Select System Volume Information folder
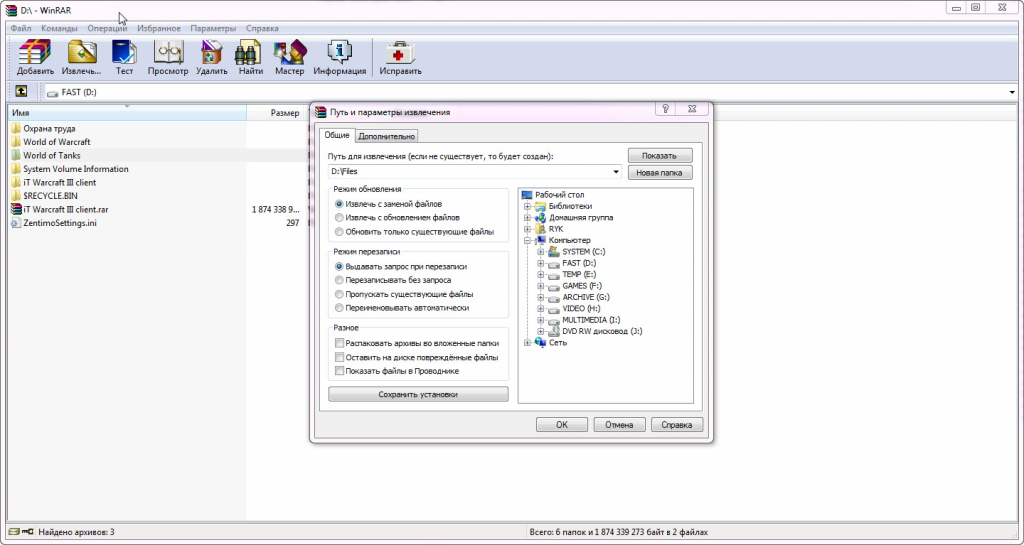Image resolution: width=1024 pixels, height=545 pixels. click(x=69, y=169)
